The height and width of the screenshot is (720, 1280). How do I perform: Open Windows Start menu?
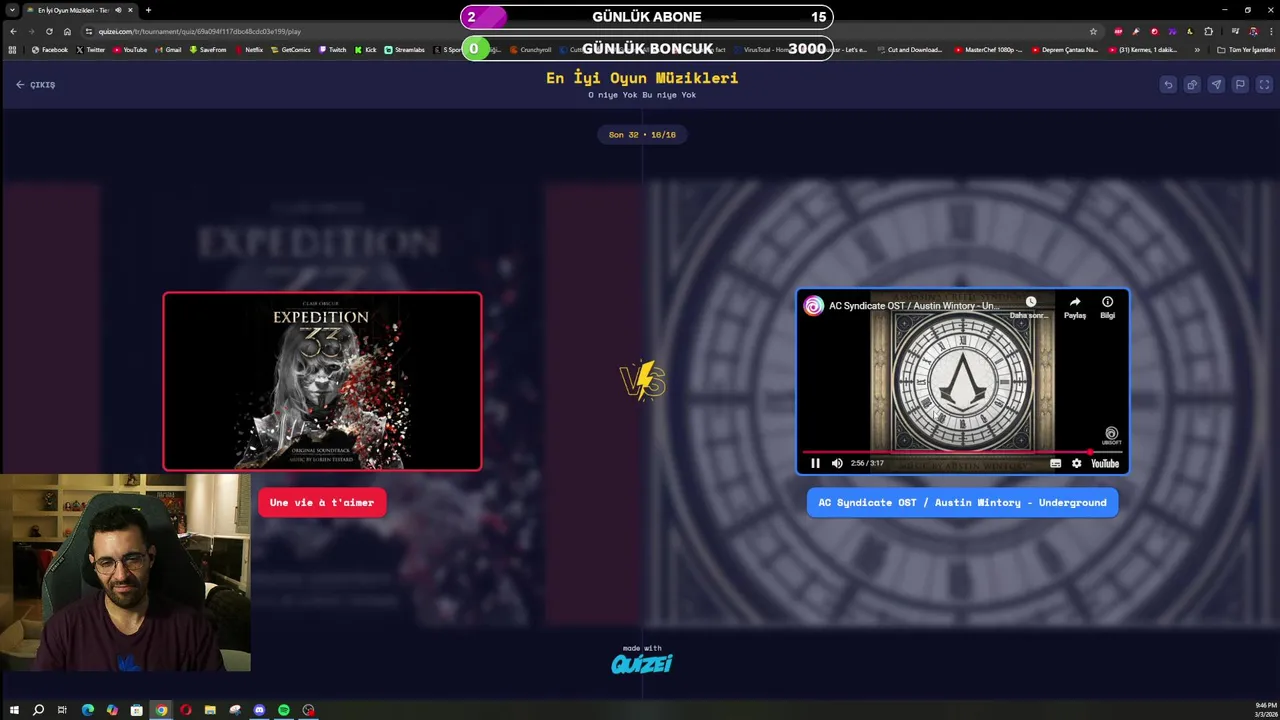[x=14, y=710]
